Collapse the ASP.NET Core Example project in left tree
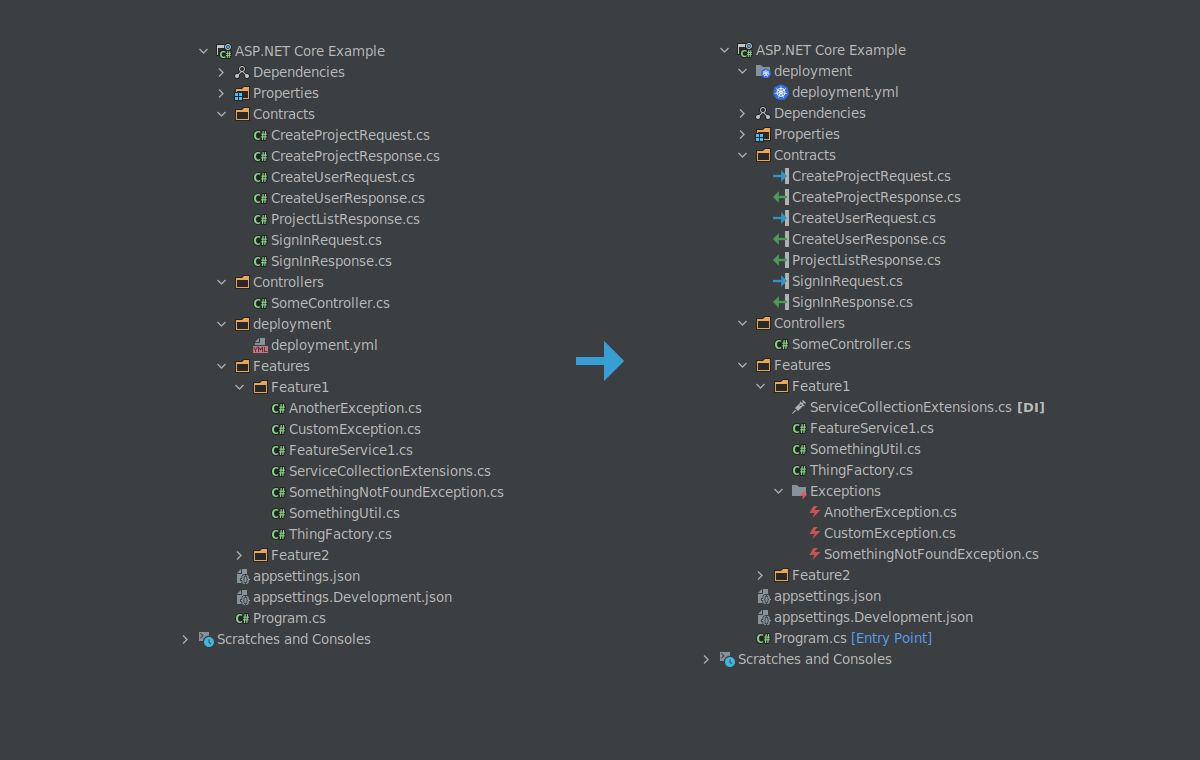The image size is (1200, 760). click(204, 51)
